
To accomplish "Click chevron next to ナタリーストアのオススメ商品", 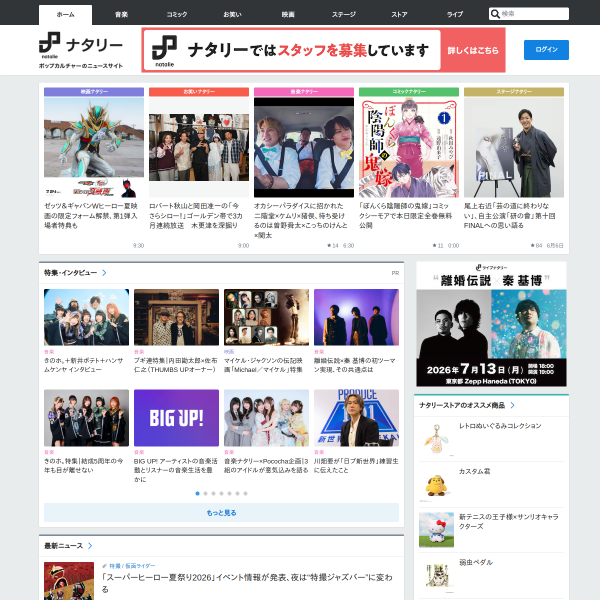I will click(512, 405).
